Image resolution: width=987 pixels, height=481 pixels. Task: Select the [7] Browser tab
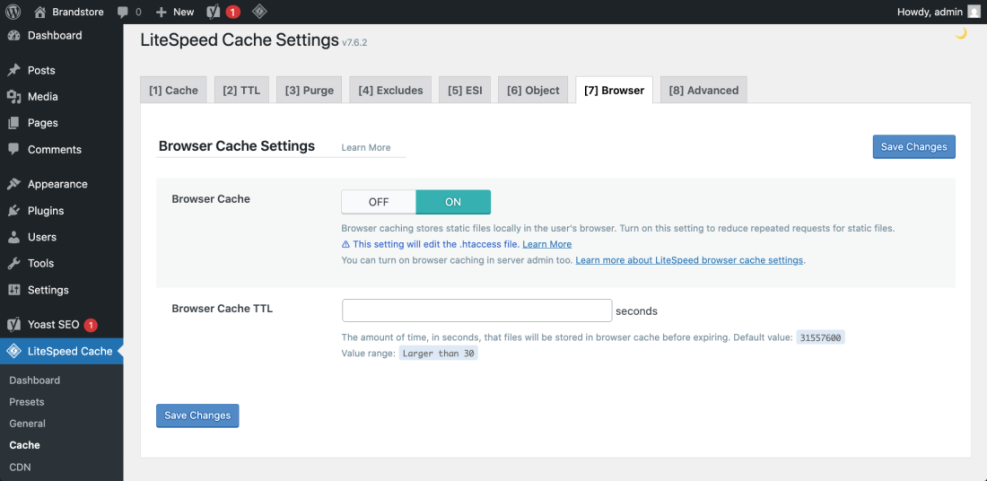614,90
